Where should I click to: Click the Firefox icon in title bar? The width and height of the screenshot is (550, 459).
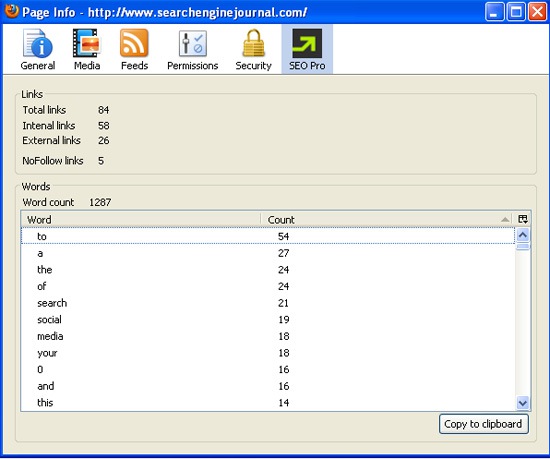point(11,11)
